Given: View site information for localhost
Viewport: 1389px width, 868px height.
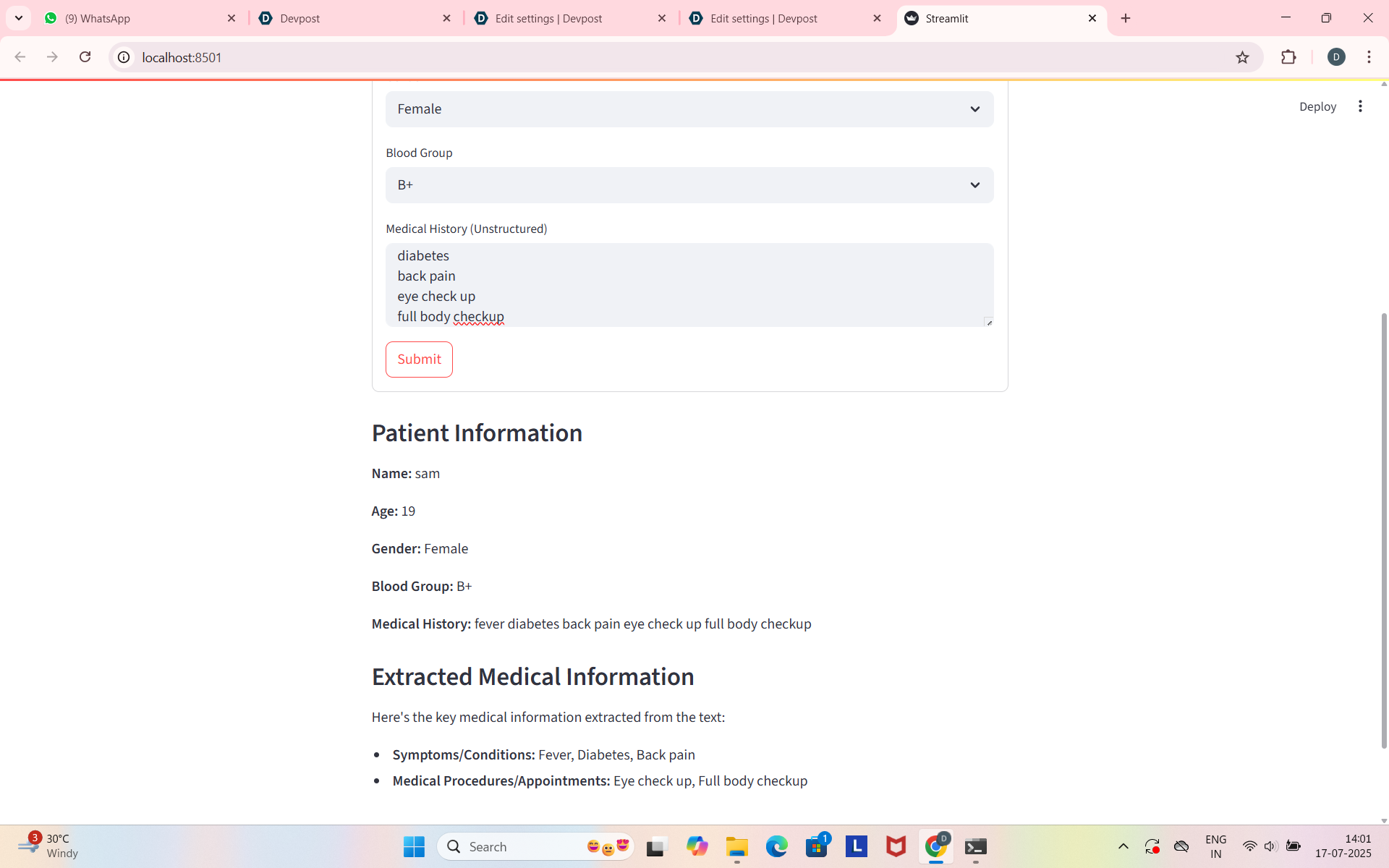Looking at the screenshot, I should coord(124,57).
